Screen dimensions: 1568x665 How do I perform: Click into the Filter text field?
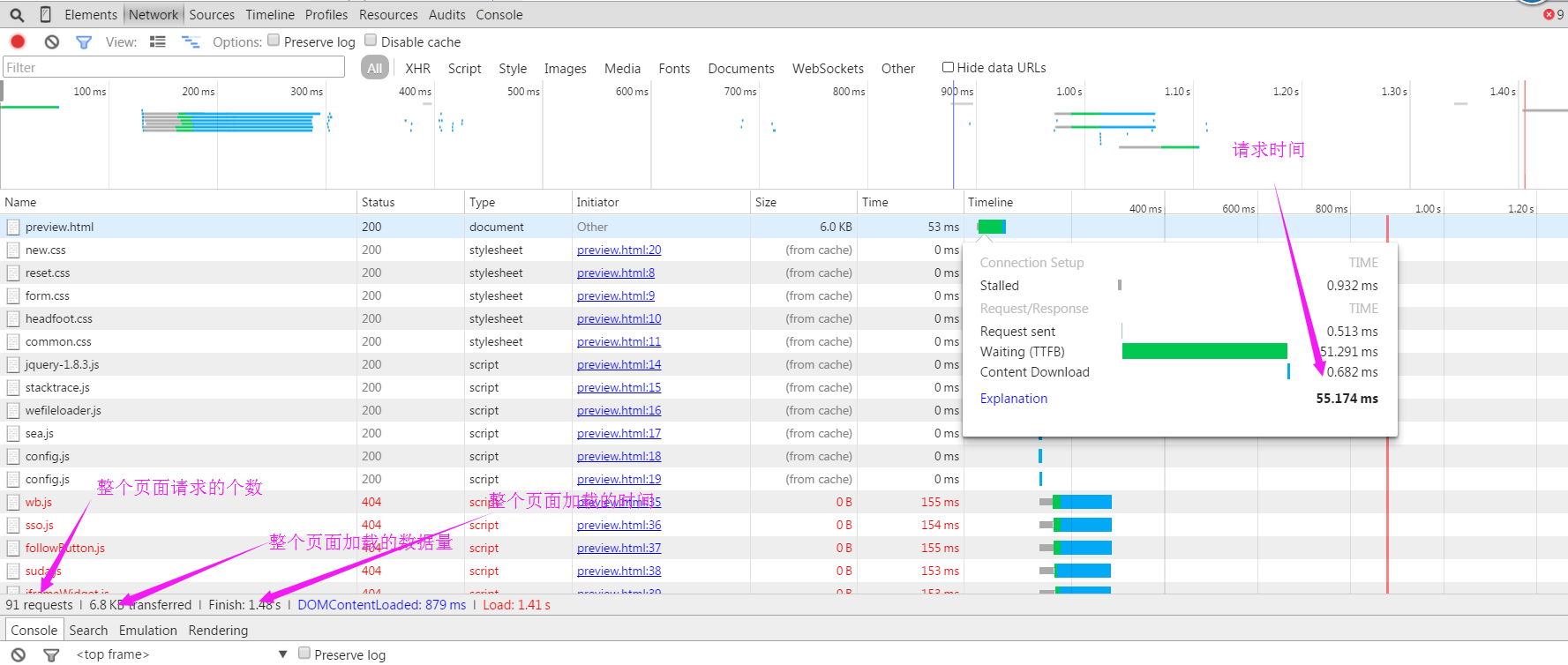point(174,68)
